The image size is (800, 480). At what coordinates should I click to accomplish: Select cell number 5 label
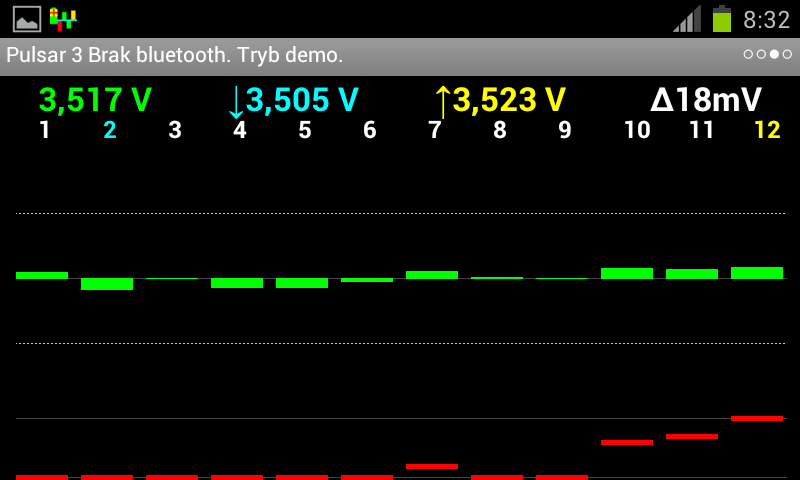click(x=305, y=130)
